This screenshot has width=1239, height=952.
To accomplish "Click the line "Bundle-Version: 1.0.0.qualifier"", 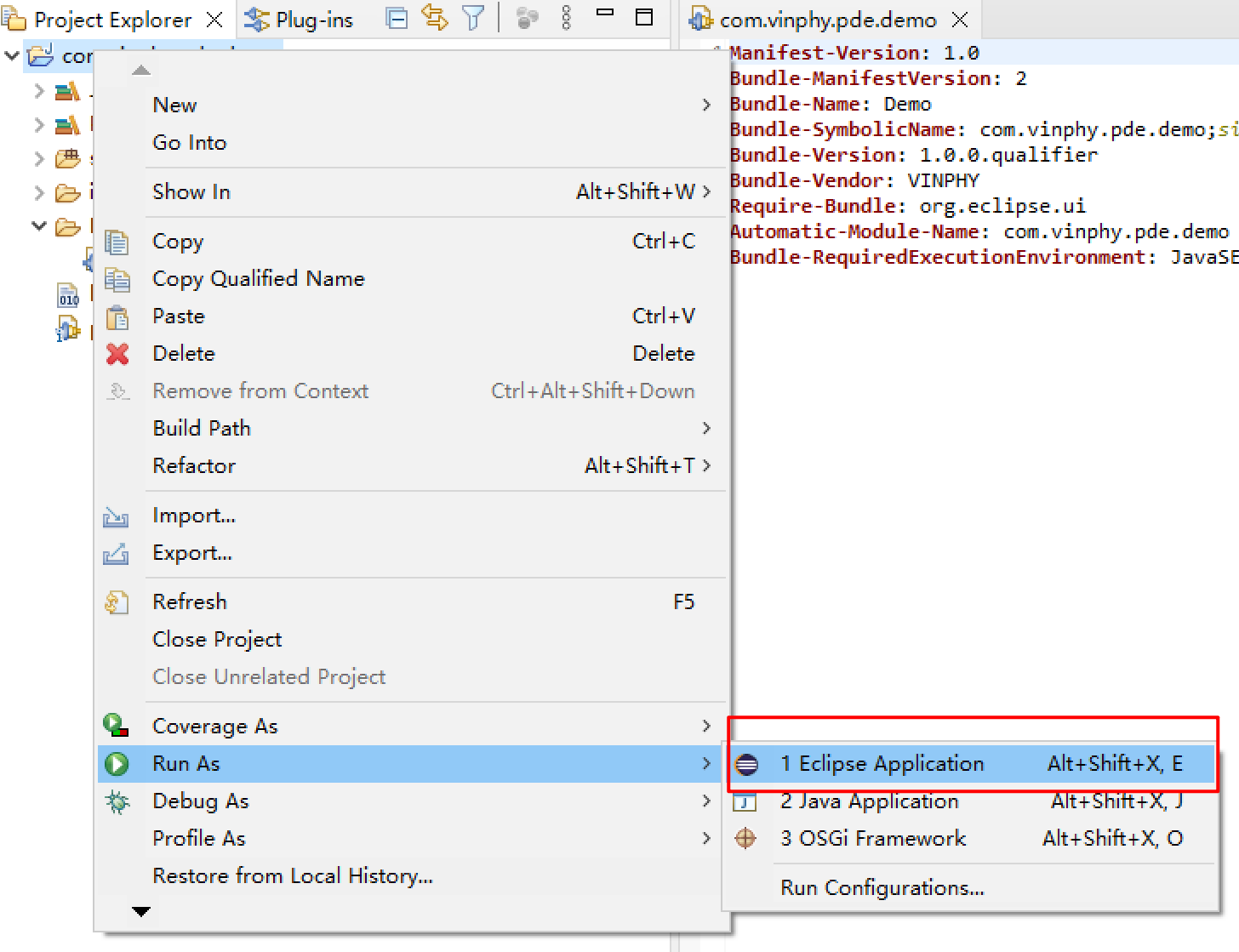I will point(914,155).
